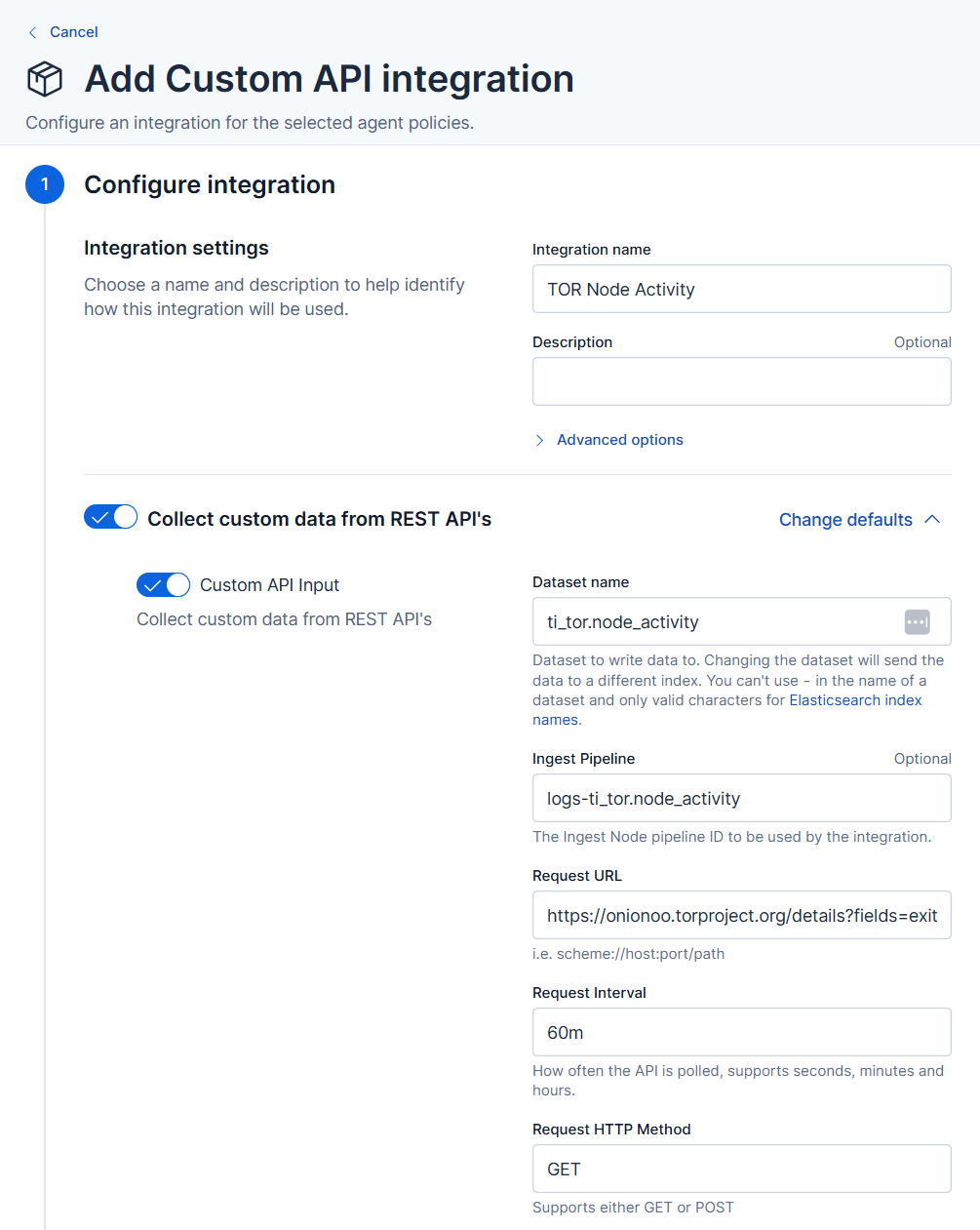The width and height of the screenshot is (980, 1230).
Task: Click the Configure integration step heading
Action: (210, 184)
